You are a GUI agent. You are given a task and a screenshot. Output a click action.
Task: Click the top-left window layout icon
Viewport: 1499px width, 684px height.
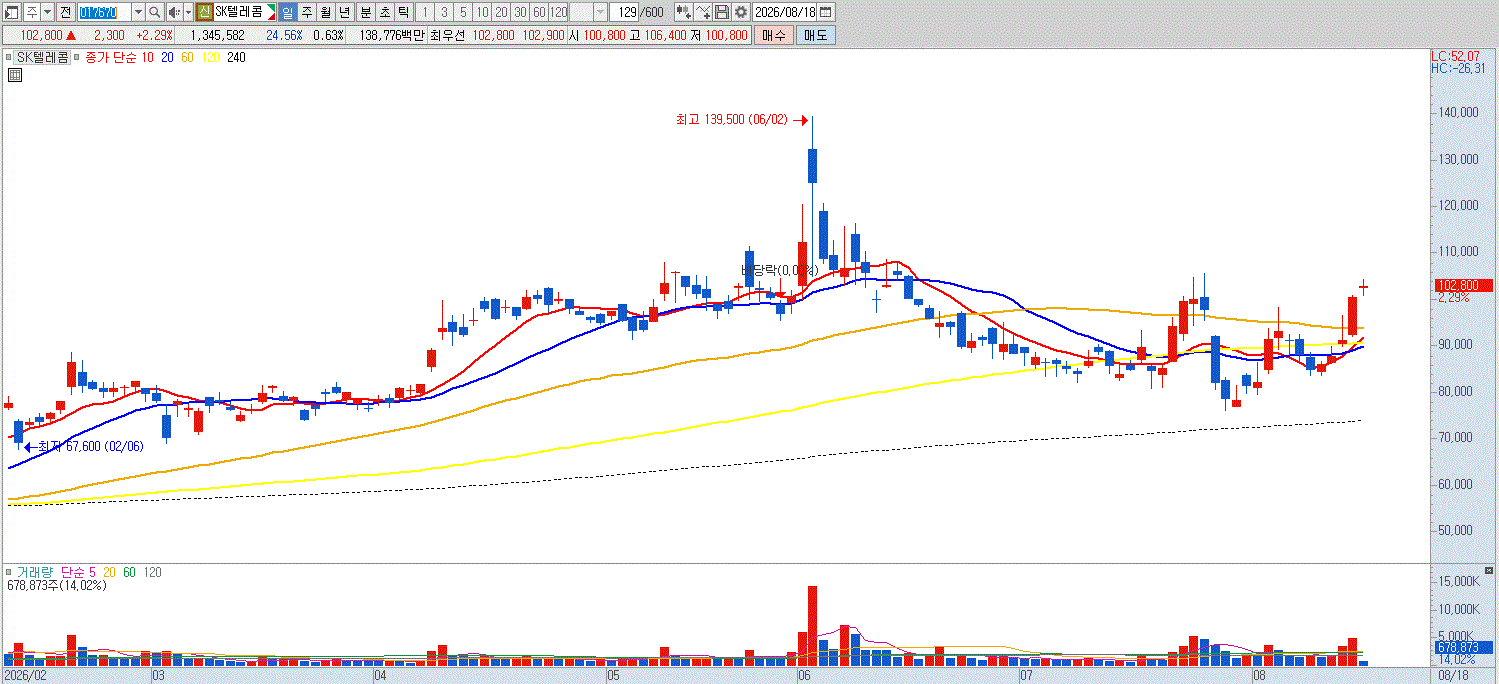[12, 12]
